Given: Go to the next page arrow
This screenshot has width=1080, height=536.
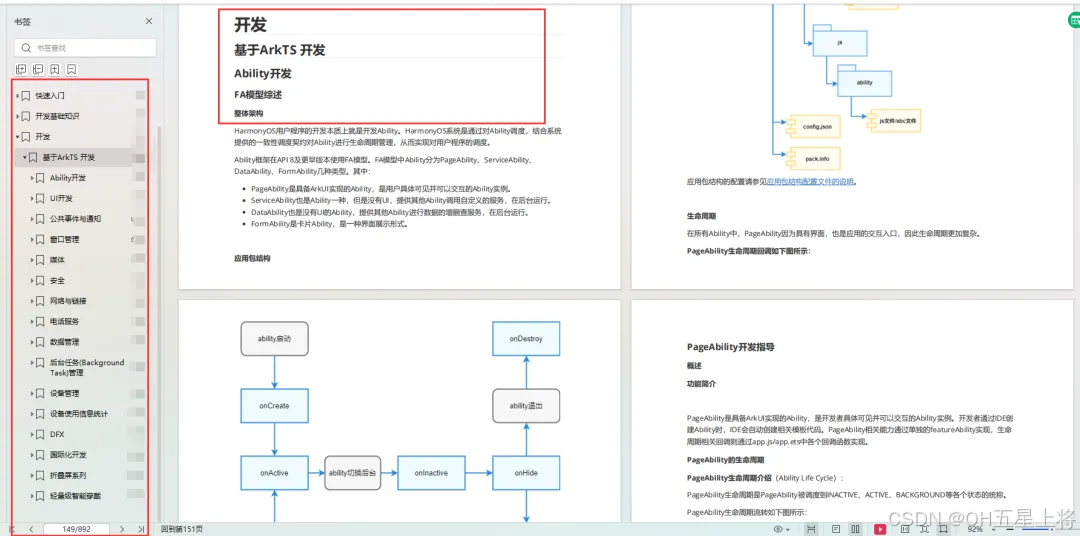Looking at the screenshot, I should click(x=122, y=529).
